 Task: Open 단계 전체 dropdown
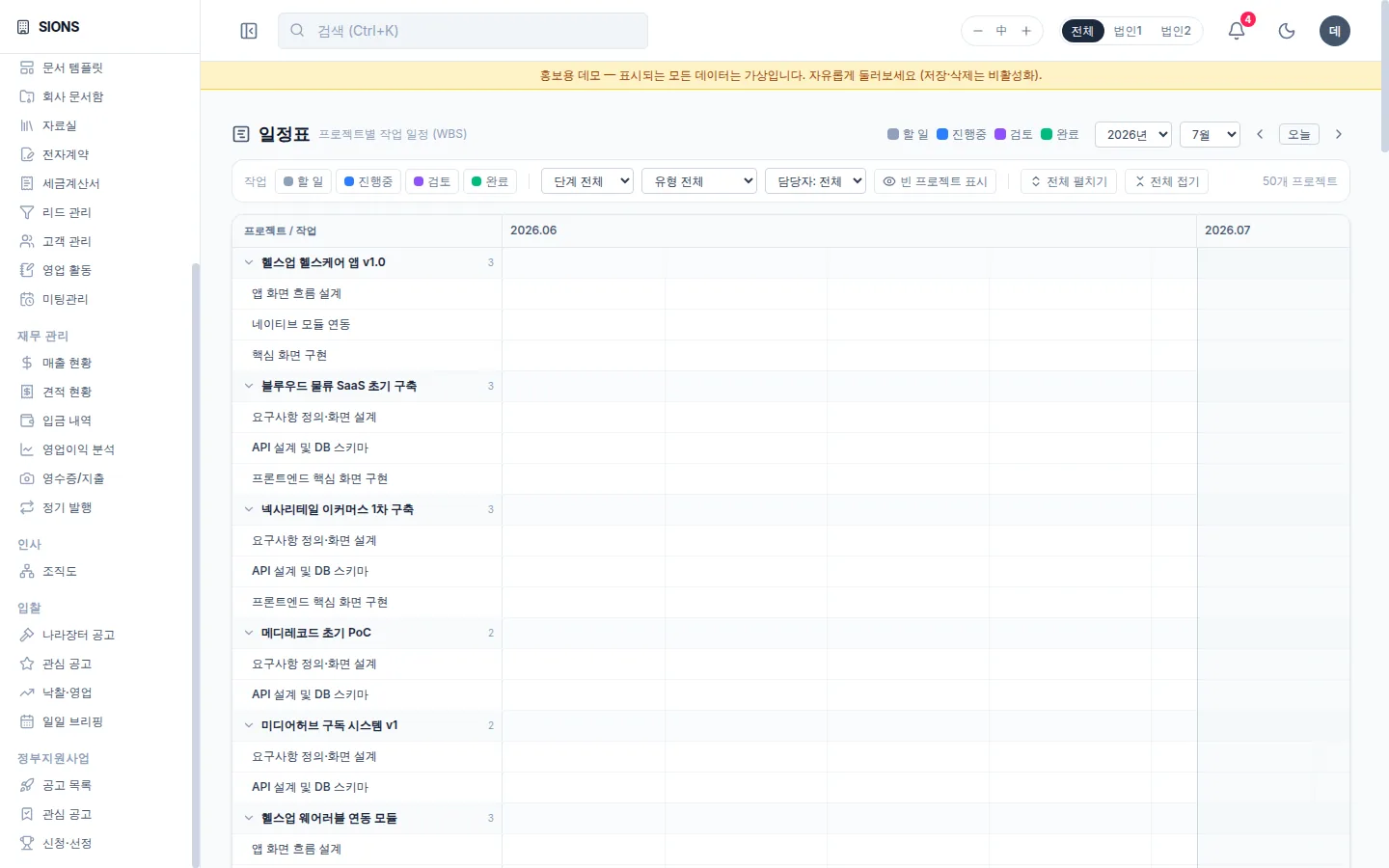pos(587,181)
